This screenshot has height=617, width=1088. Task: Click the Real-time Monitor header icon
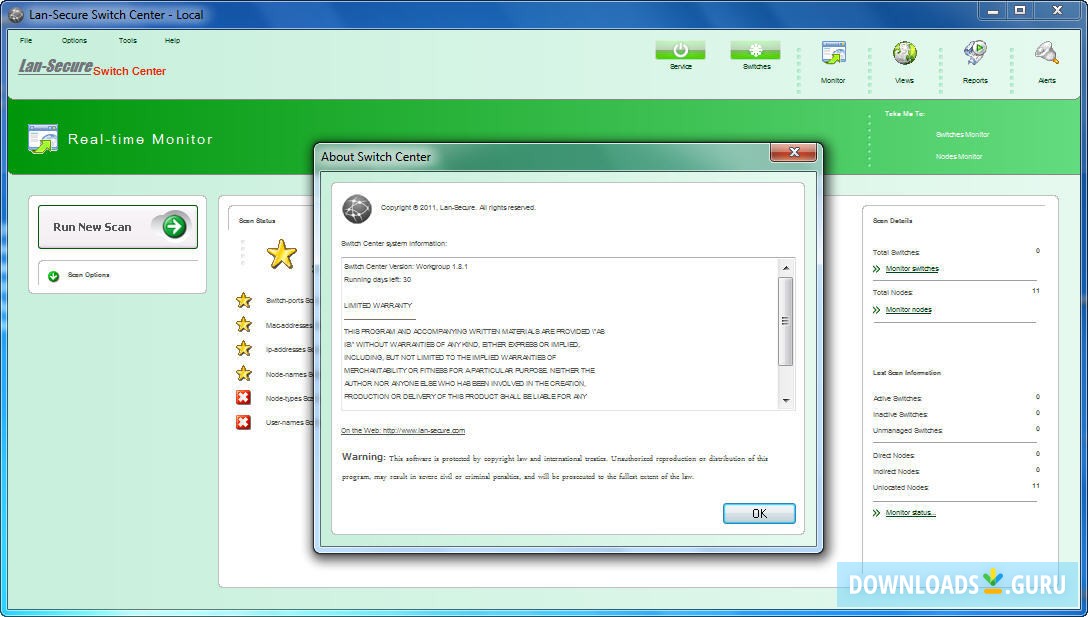click(x=43, y=139)
